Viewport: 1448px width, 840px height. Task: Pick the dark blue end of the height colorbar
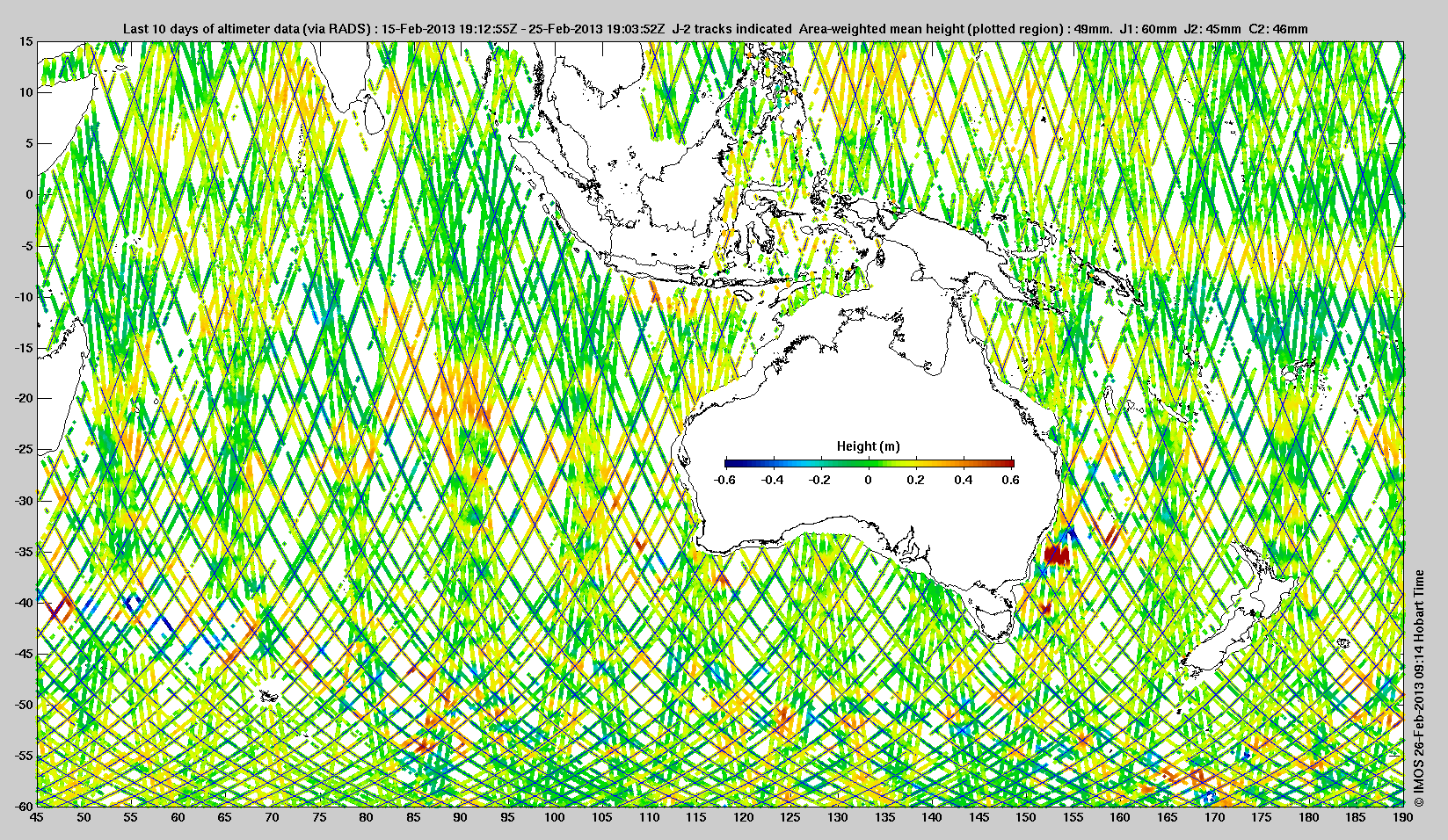730,463
